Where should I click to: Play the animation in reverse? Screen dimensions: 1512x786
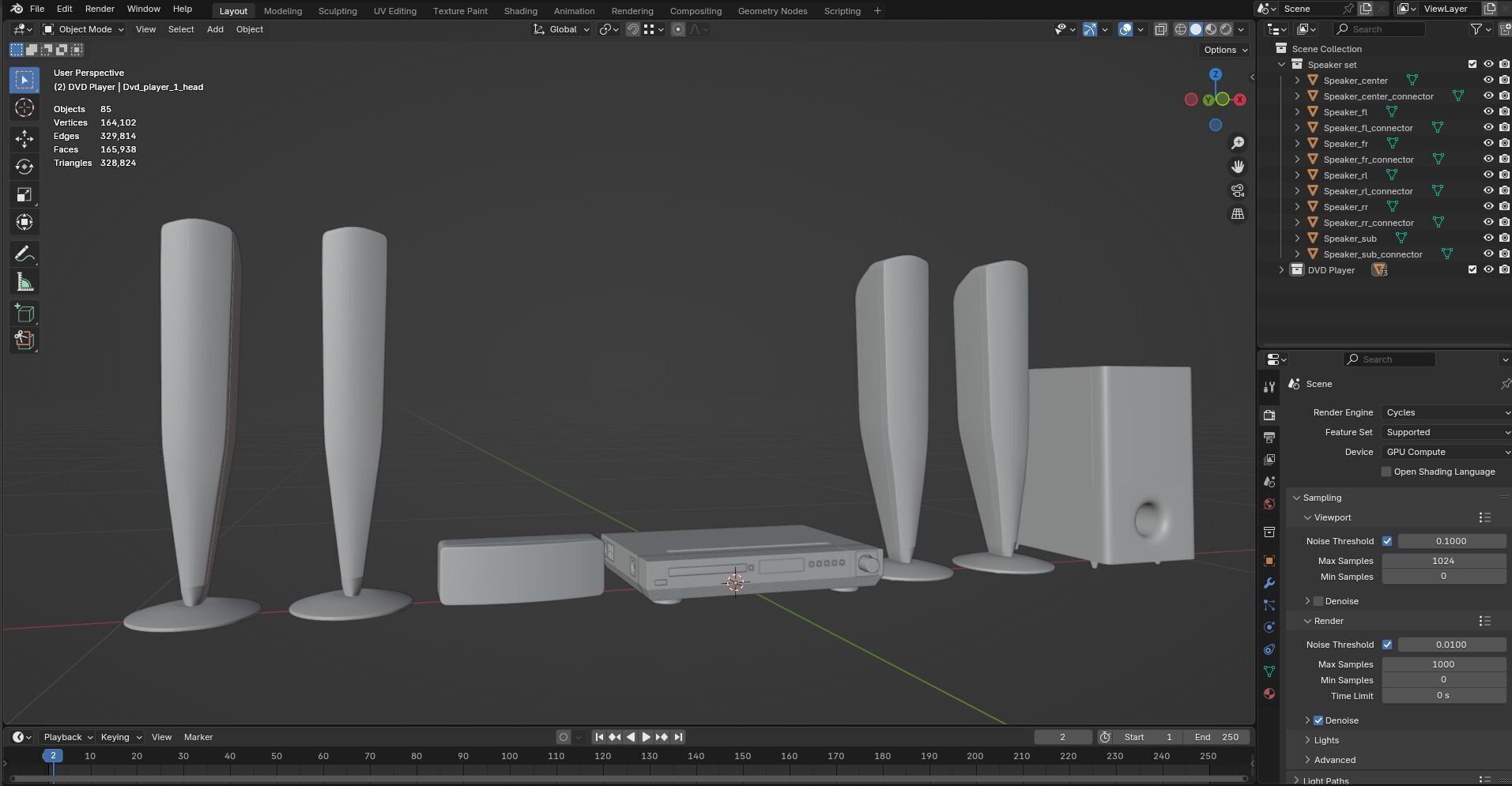point(631,737)
